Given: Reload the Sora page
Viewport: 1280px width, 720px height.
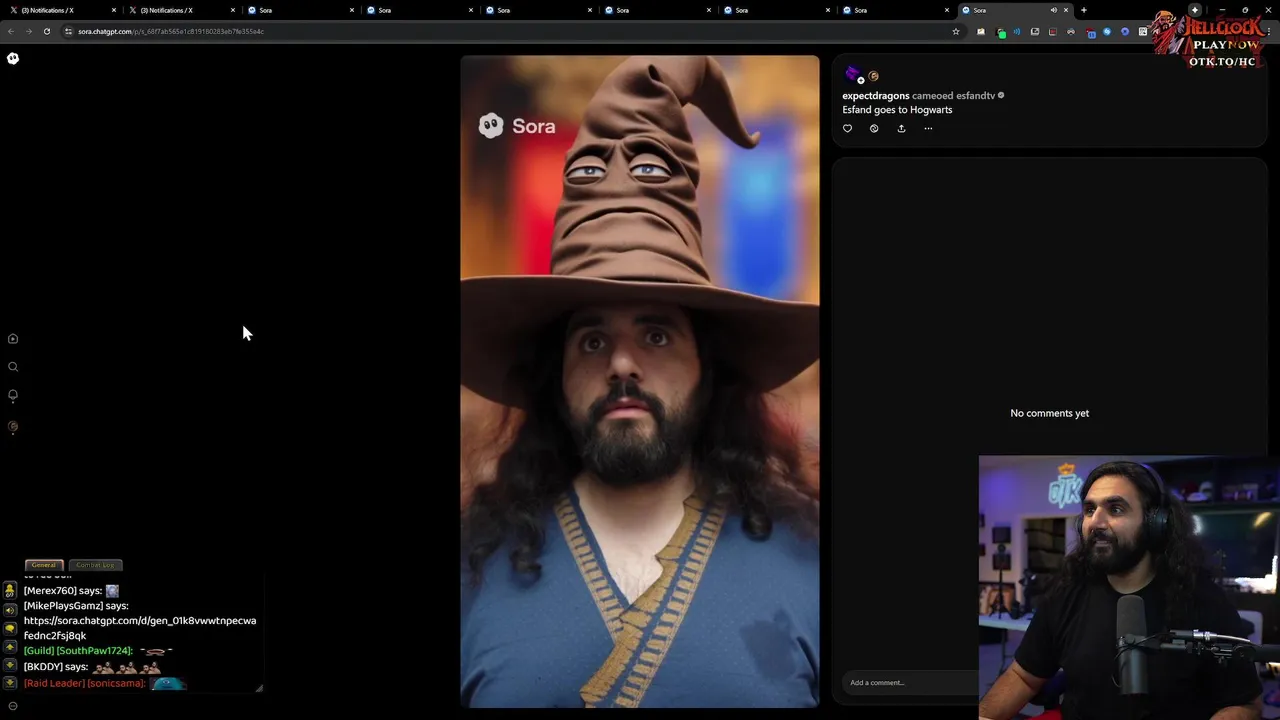Looking at the screenshot, I should coord(46,31).
